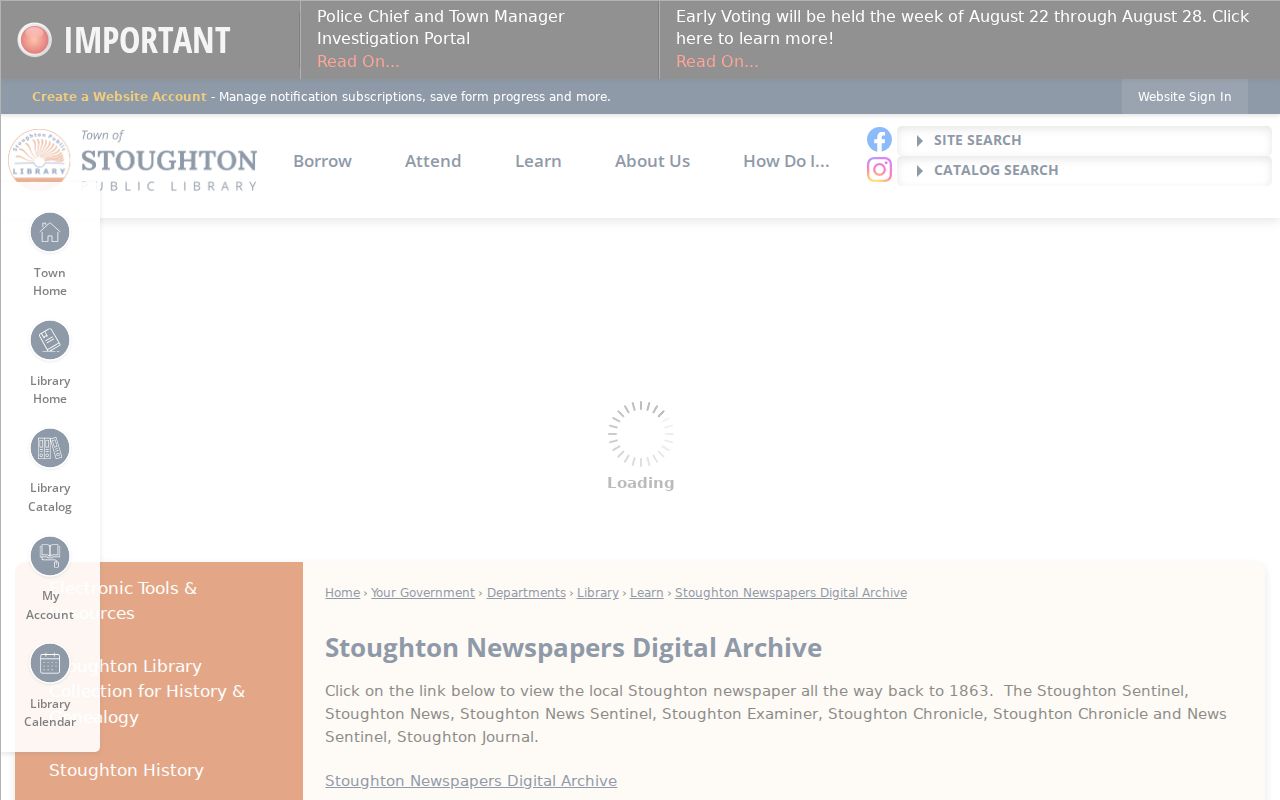
Task: Click the Stoughton Newspapers Digital Archive breadcrumb
Action: click(791, 593)
